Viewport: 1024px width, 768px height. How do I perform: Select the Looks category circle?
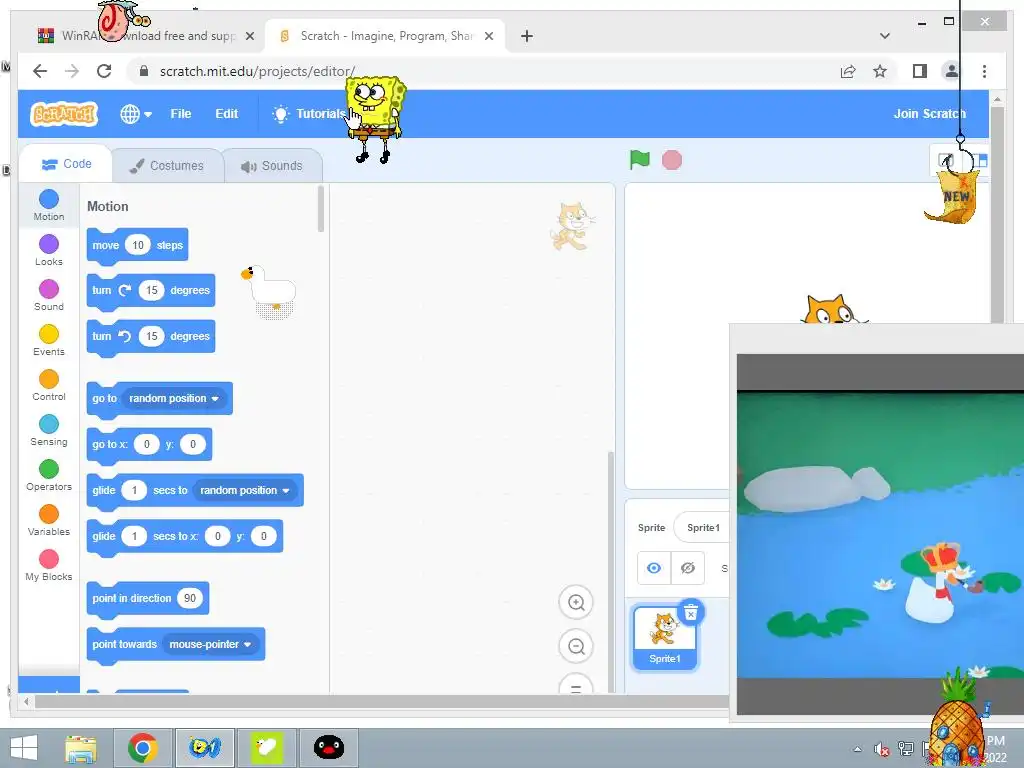[x=49, y=244]
